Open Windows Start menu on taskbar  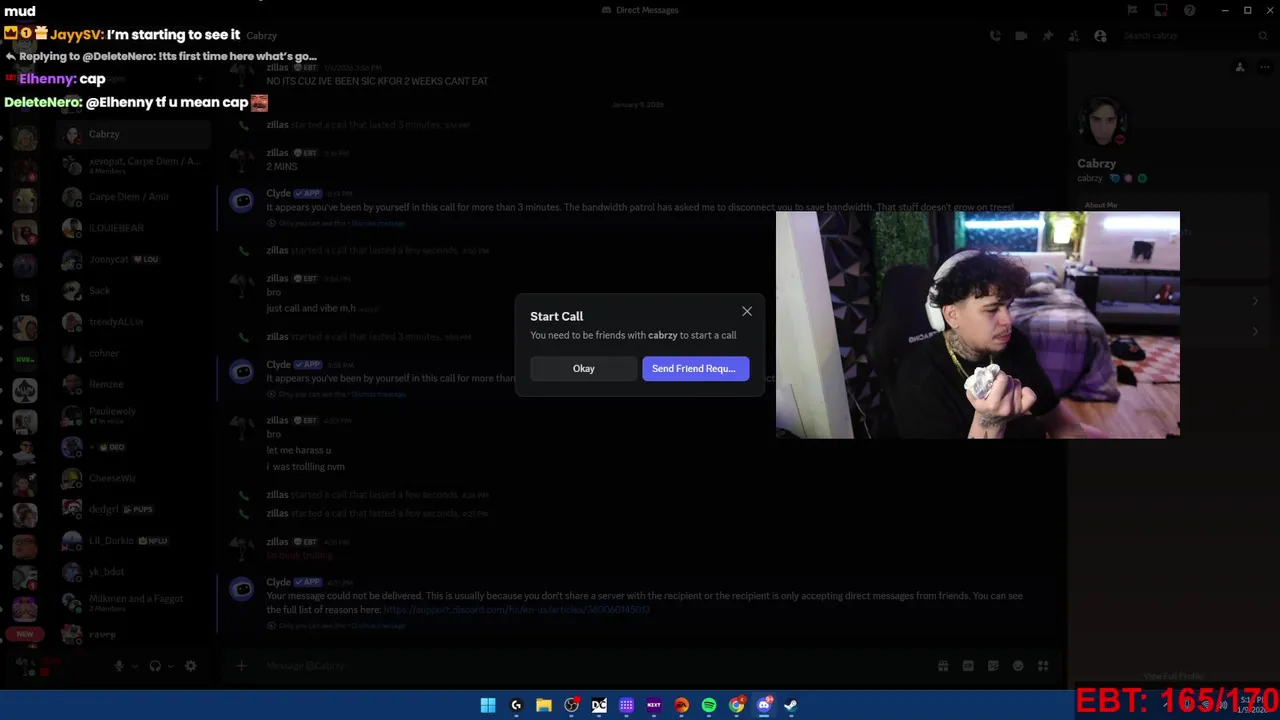488,705
